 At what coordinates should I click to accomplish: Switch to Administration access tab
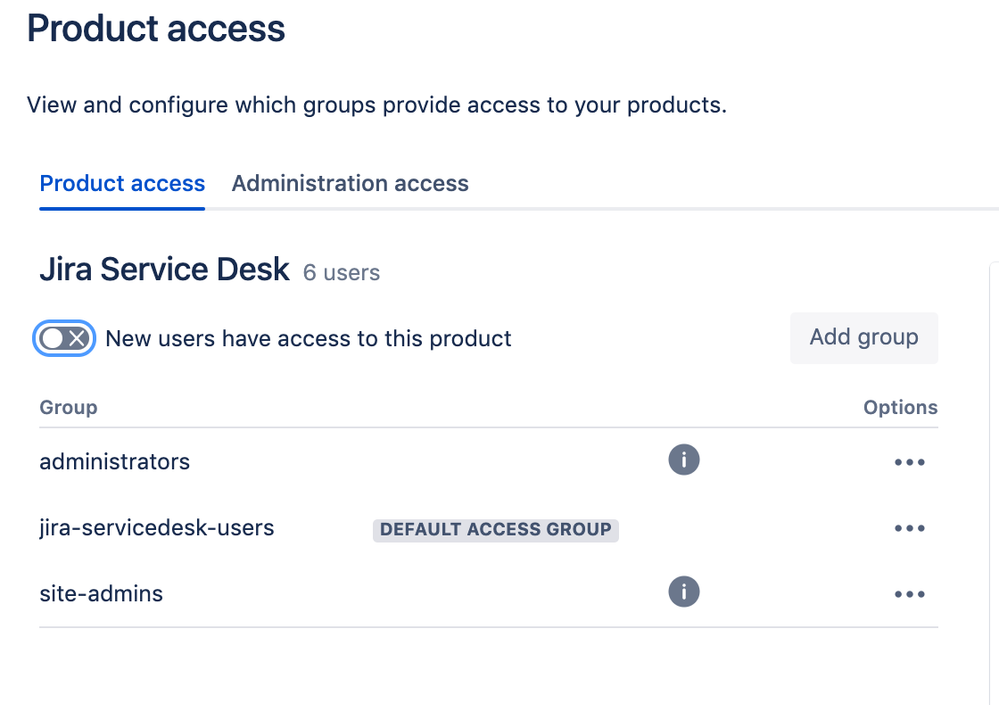(x=350, y=183)
